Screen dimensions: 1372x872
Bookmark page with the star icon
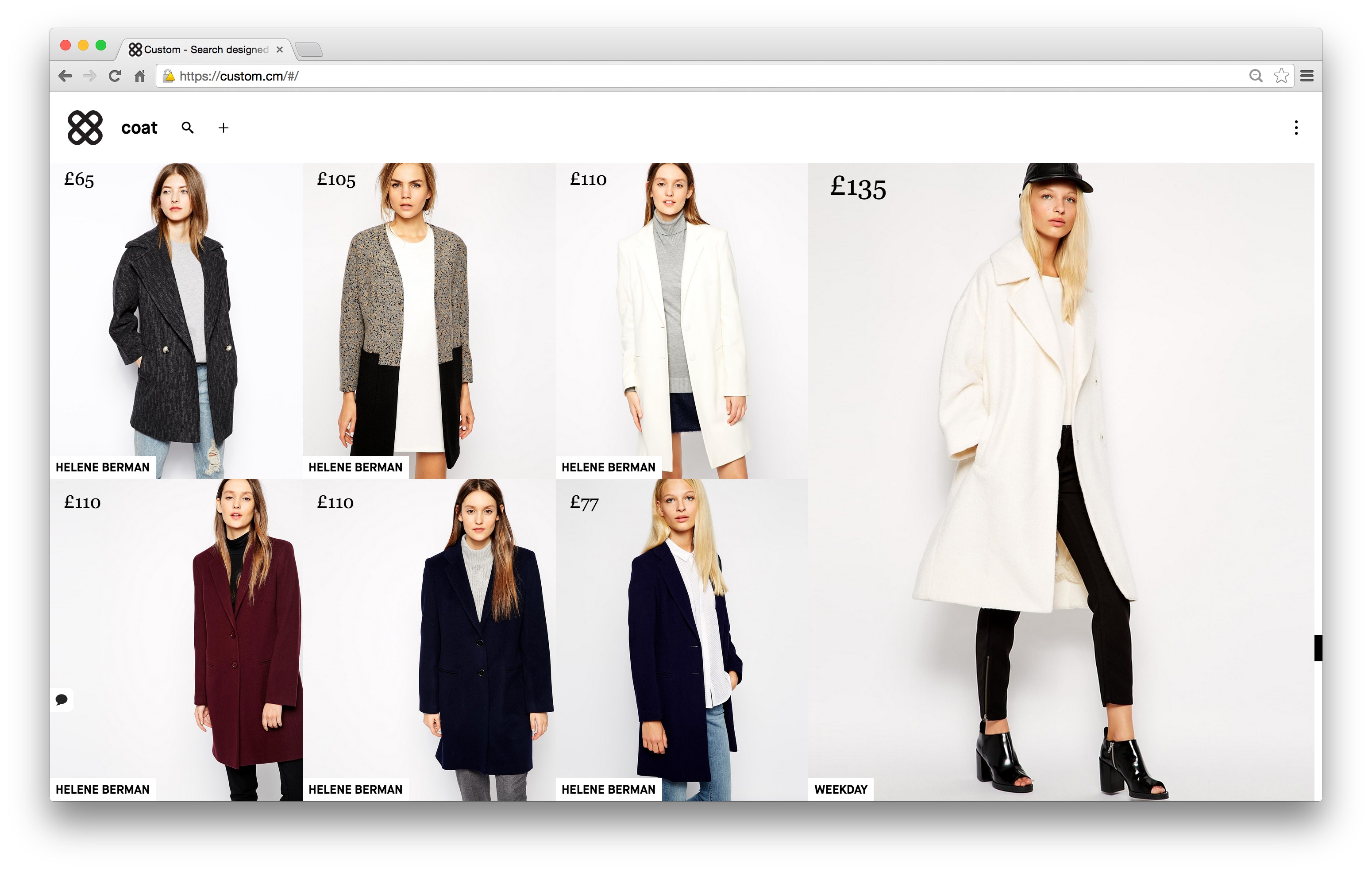(1281, 76)
